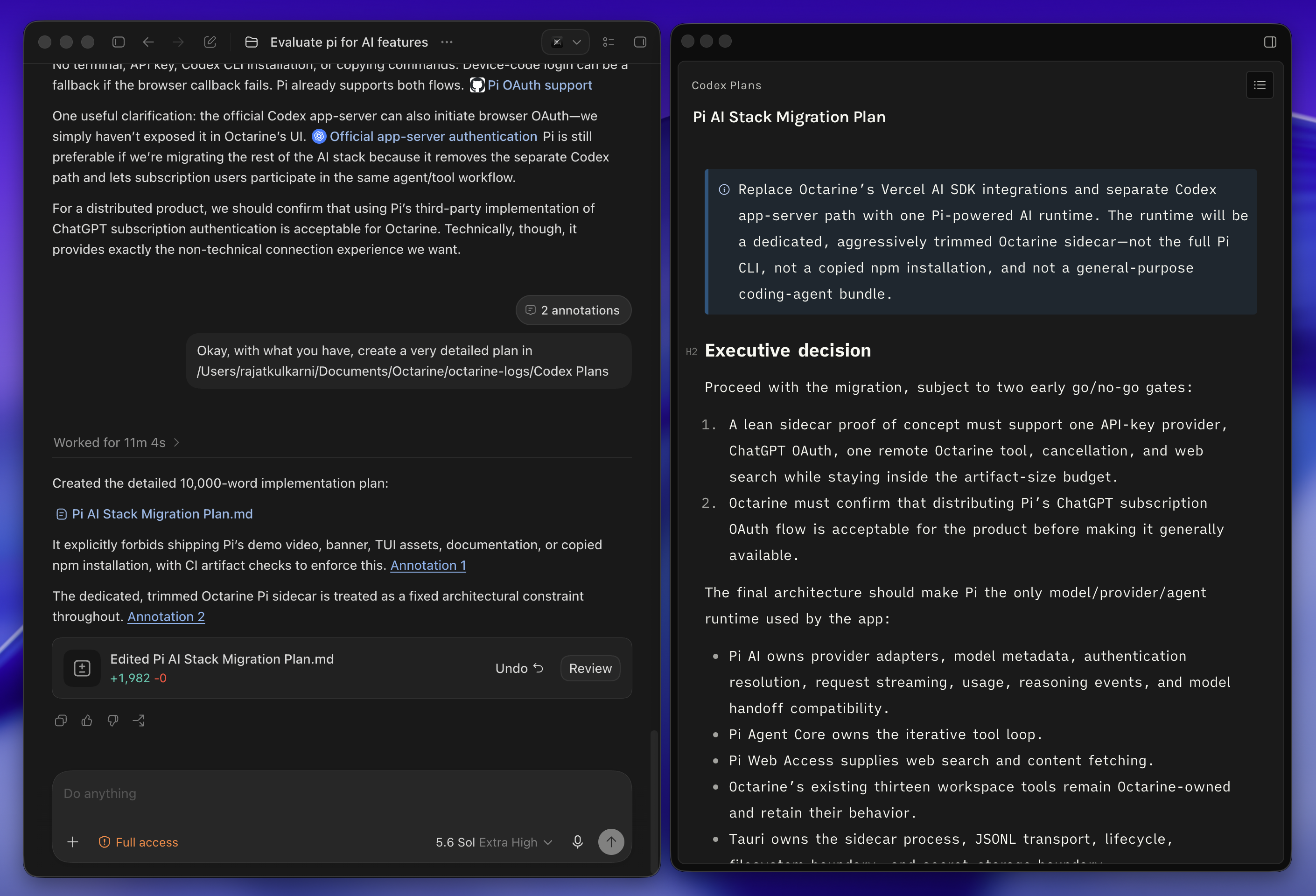Open the Pi OAuth support link
The height and width of the screenshot is (896, 1316).
coord(539,85)
